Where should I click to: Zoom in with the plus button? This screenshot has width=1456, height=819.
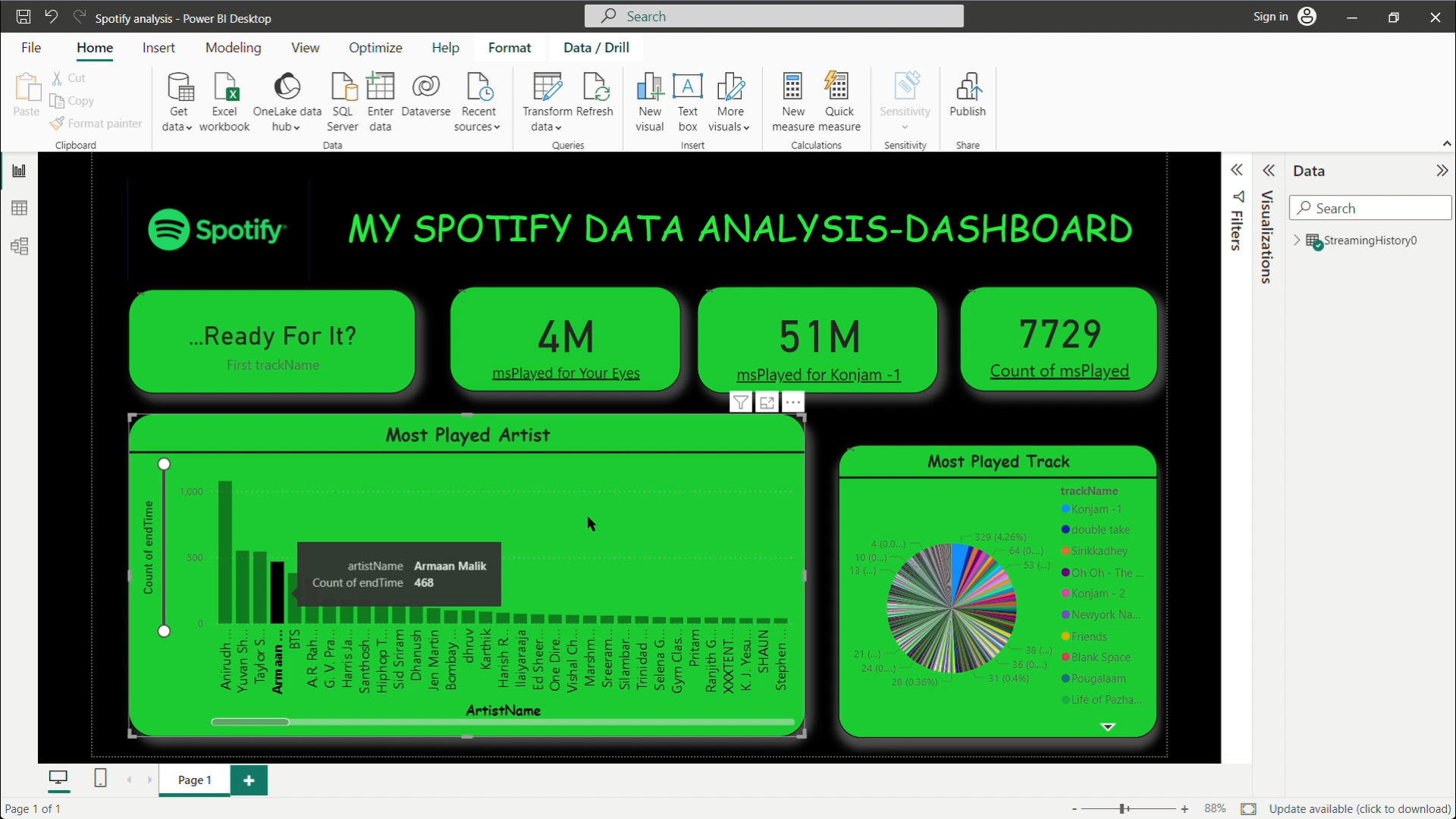[1185, 809]
